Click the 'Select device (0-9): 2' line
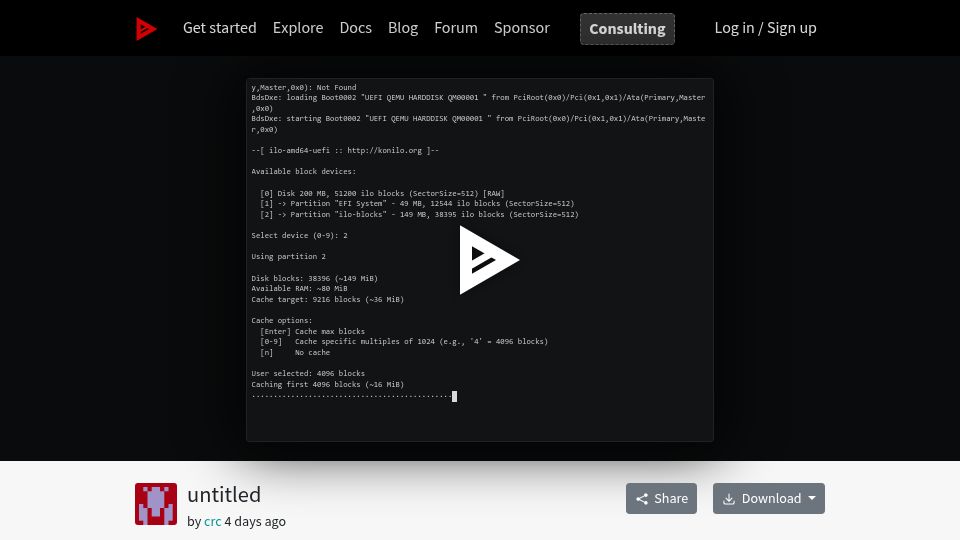 299,236
